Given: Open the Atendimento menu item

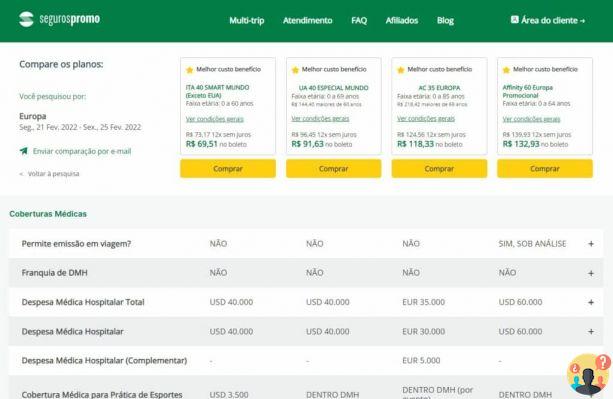Looking at the screenshot, I should [308, 20].
